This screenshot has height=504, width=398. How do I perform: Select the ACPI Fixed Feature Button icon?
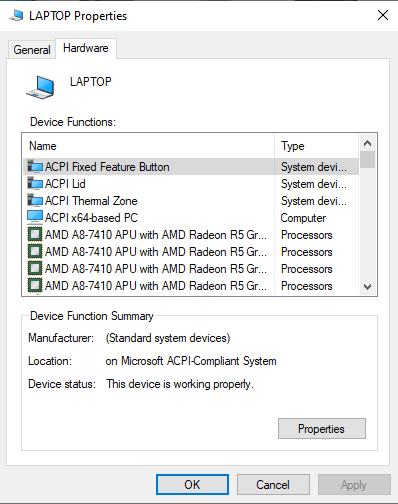pyautogui.click(x=35, y=166)
